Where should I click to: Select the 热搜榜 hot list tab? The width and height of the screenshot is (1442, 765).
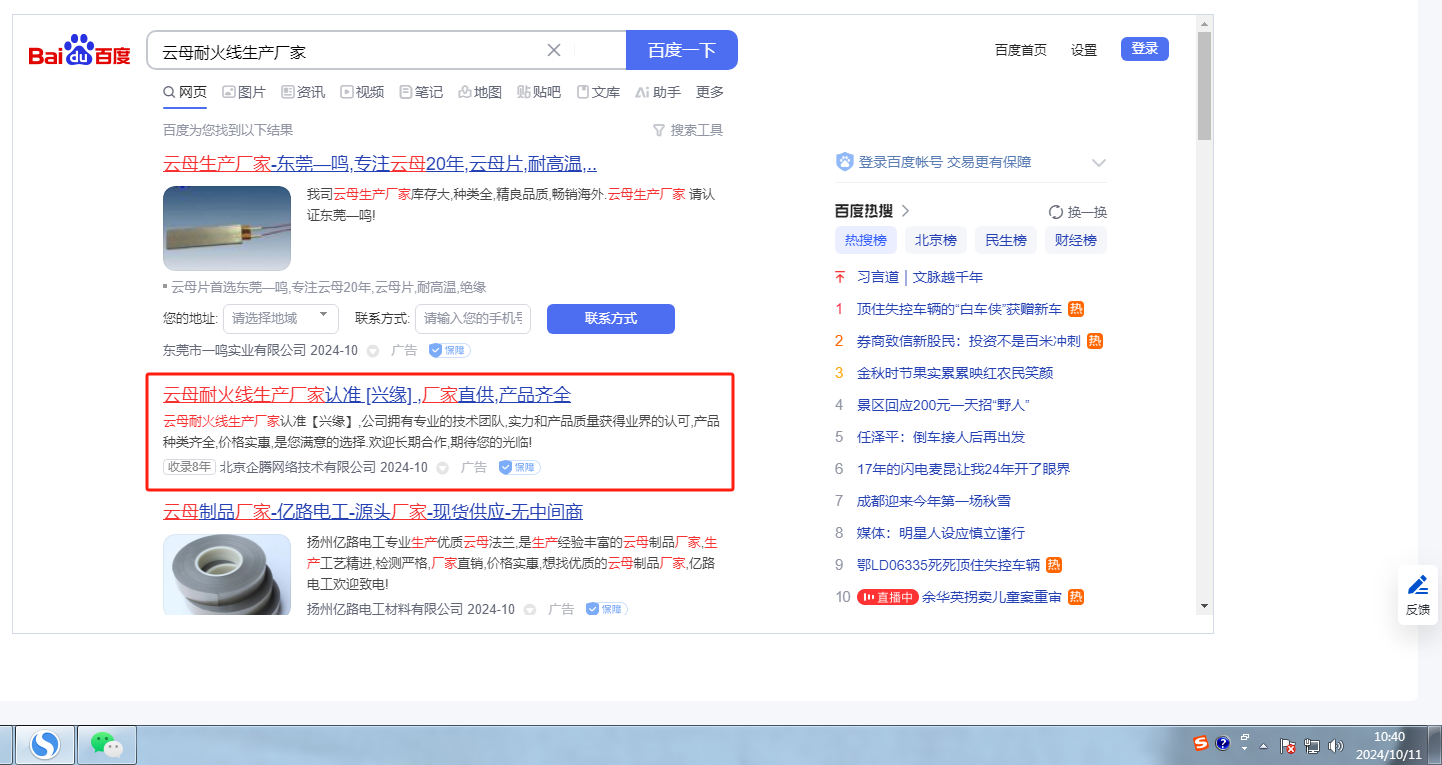pyautogui.click(x=866, y=240)
